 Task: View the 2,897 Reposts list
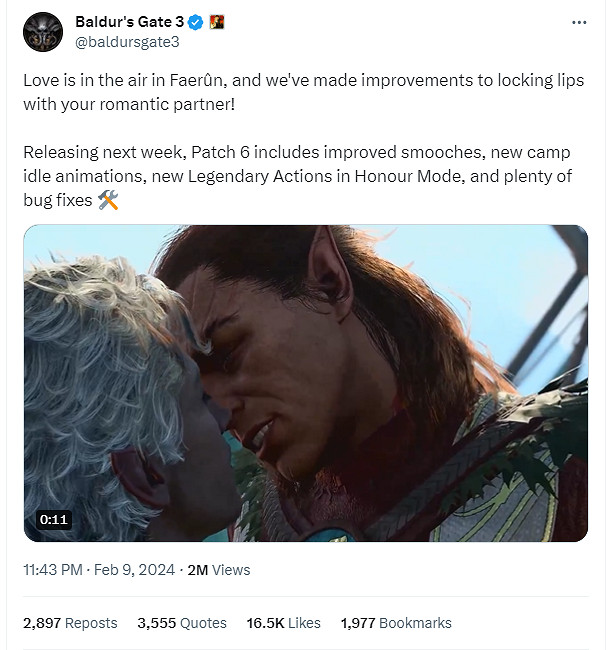pos(70,623)
